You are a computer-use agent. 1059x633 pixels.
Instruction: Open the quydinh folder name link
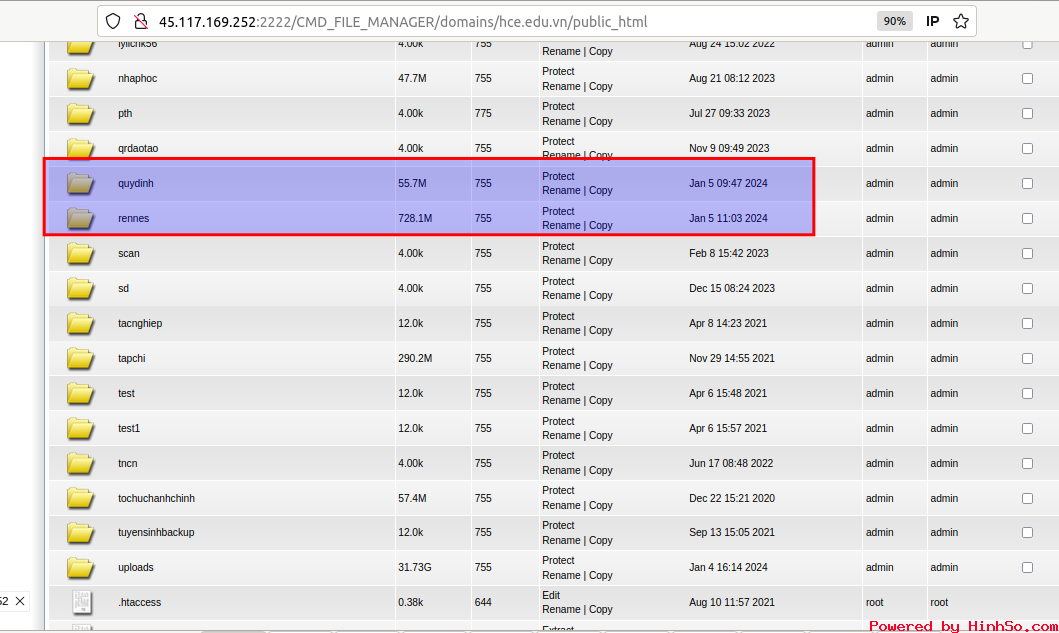(136, 183)
